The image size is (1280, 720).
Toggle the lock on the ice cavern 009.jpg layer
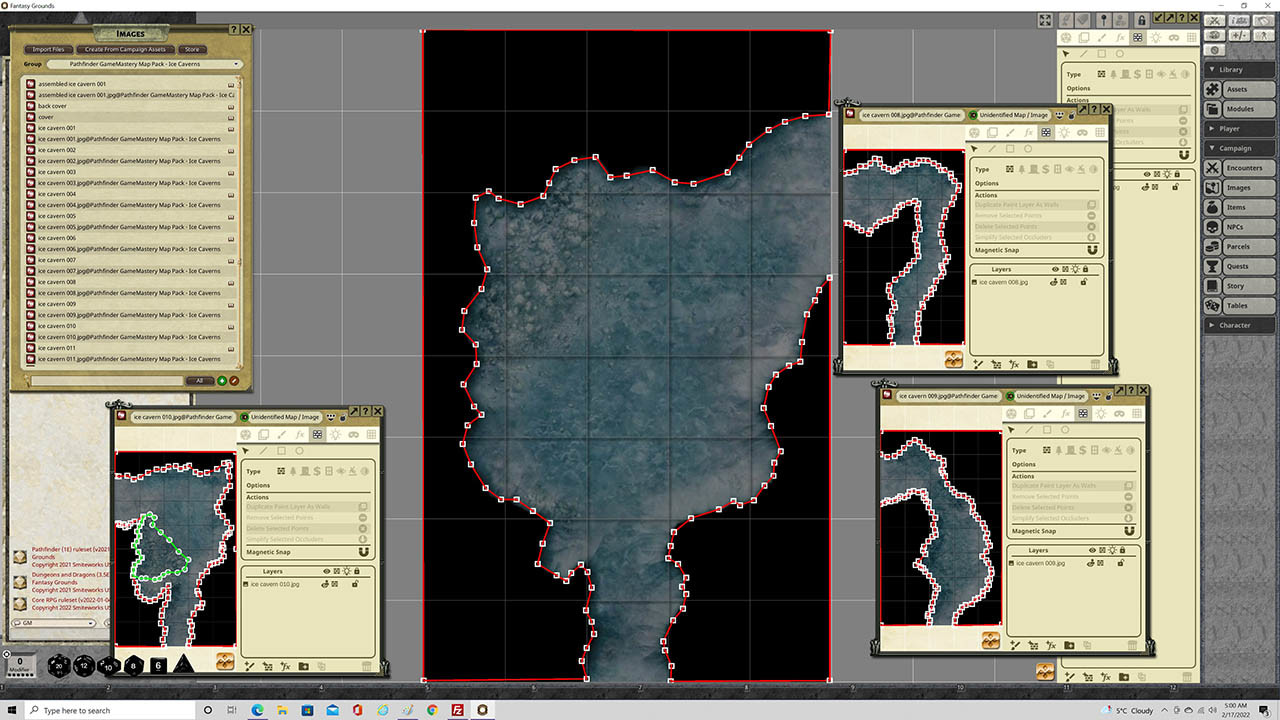tap(1121, 563)
